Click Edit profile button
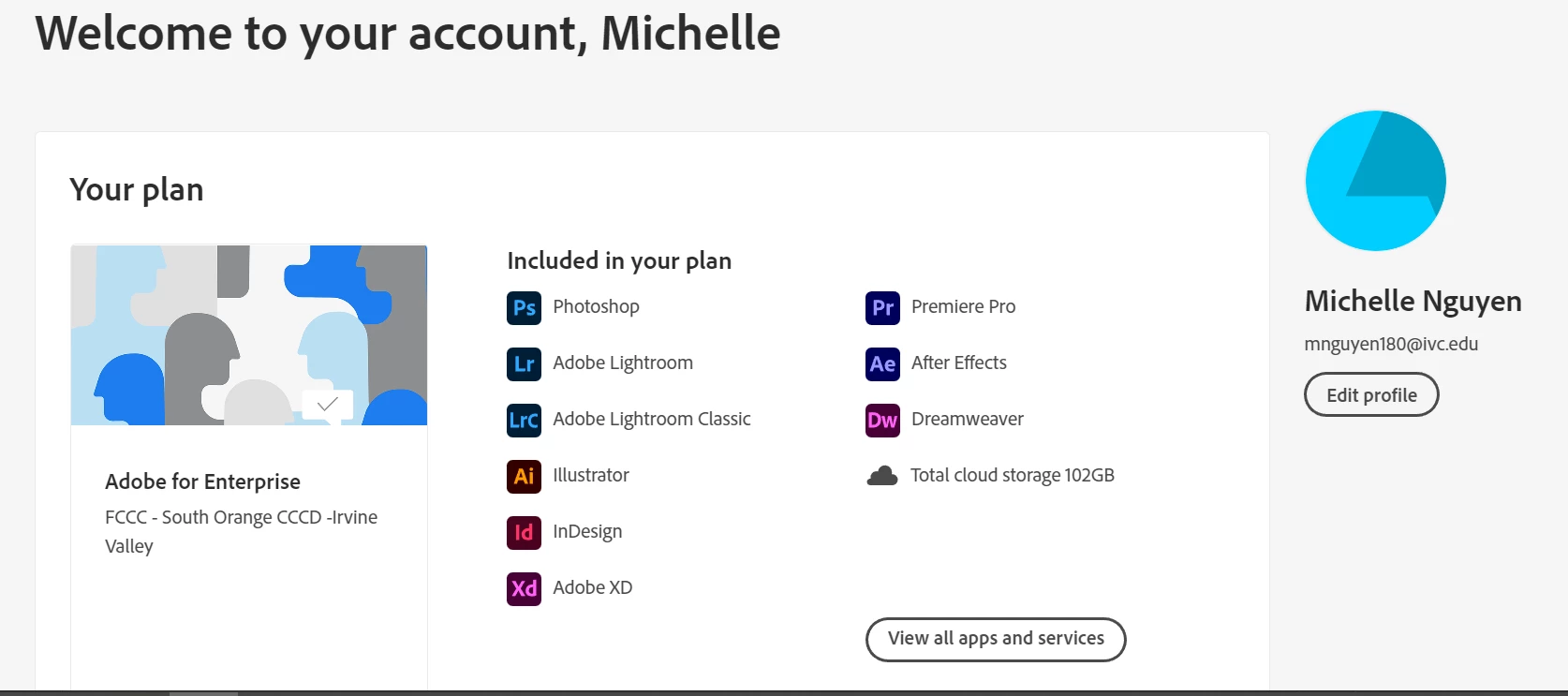Image resolution: width=1568 pixels, height=696 pixels. [1371, 395]
